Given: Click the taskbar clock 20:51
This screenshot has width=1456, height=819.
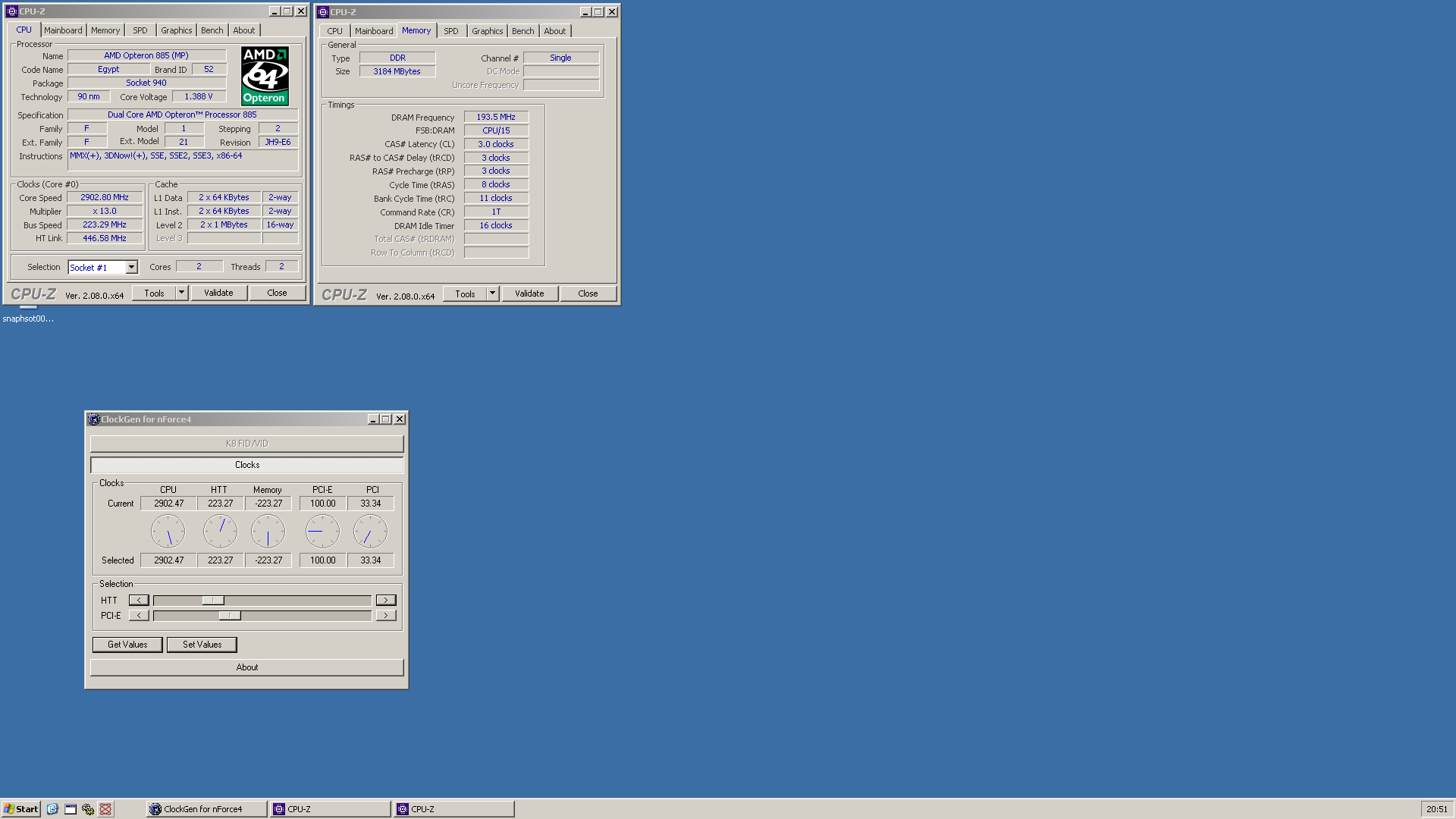Looking at the screenshot, I should (x=1436, y=809).
